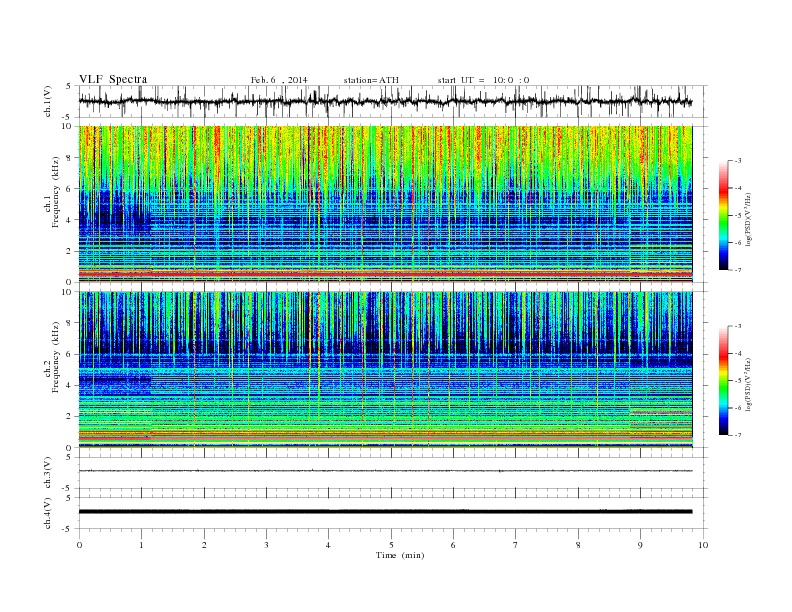The width and height of the screenshot is (792, 612).
Task: Select the "Feb. 6 , 2014" date text
Action: (x=279, y=80)
